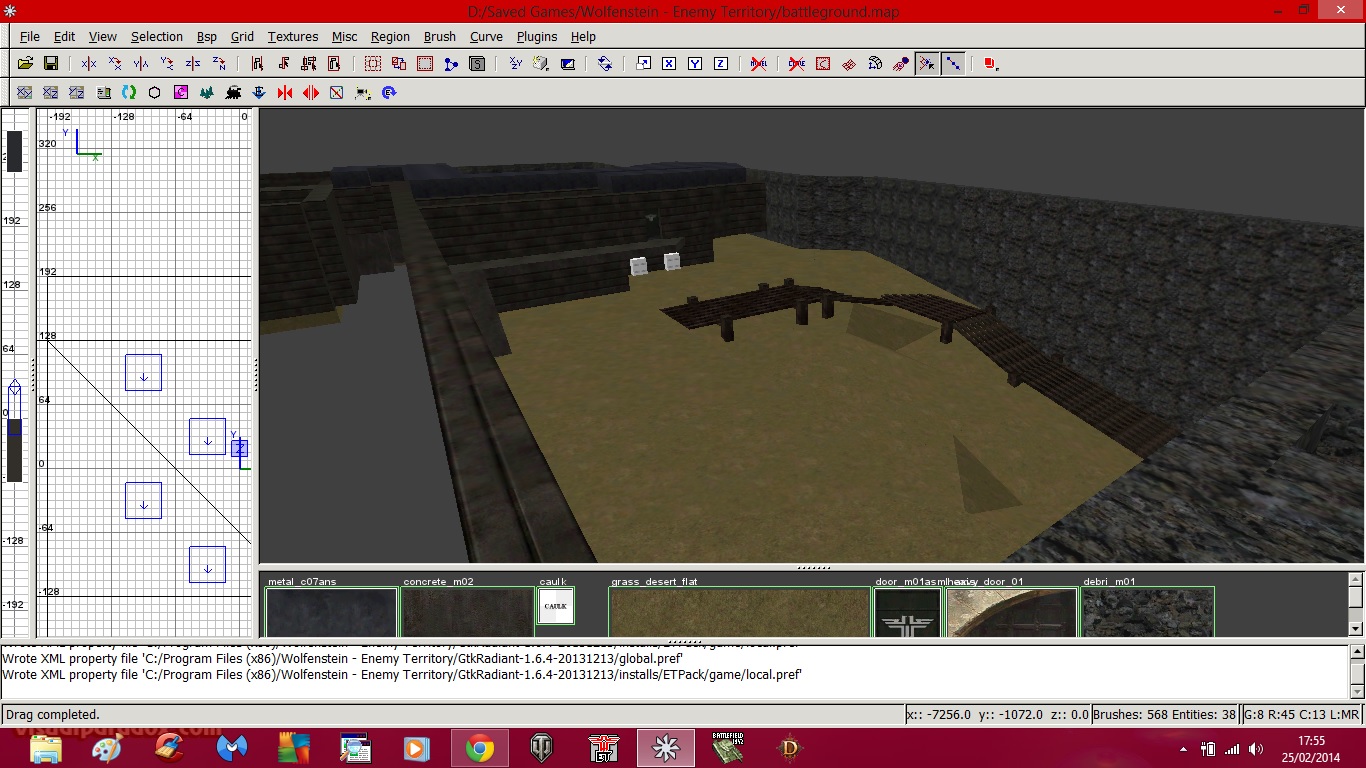Toggle the pressed patch bend mode button
This screenshot has width=1366, height=768.
pyautogui.click(x=927, y=63)
